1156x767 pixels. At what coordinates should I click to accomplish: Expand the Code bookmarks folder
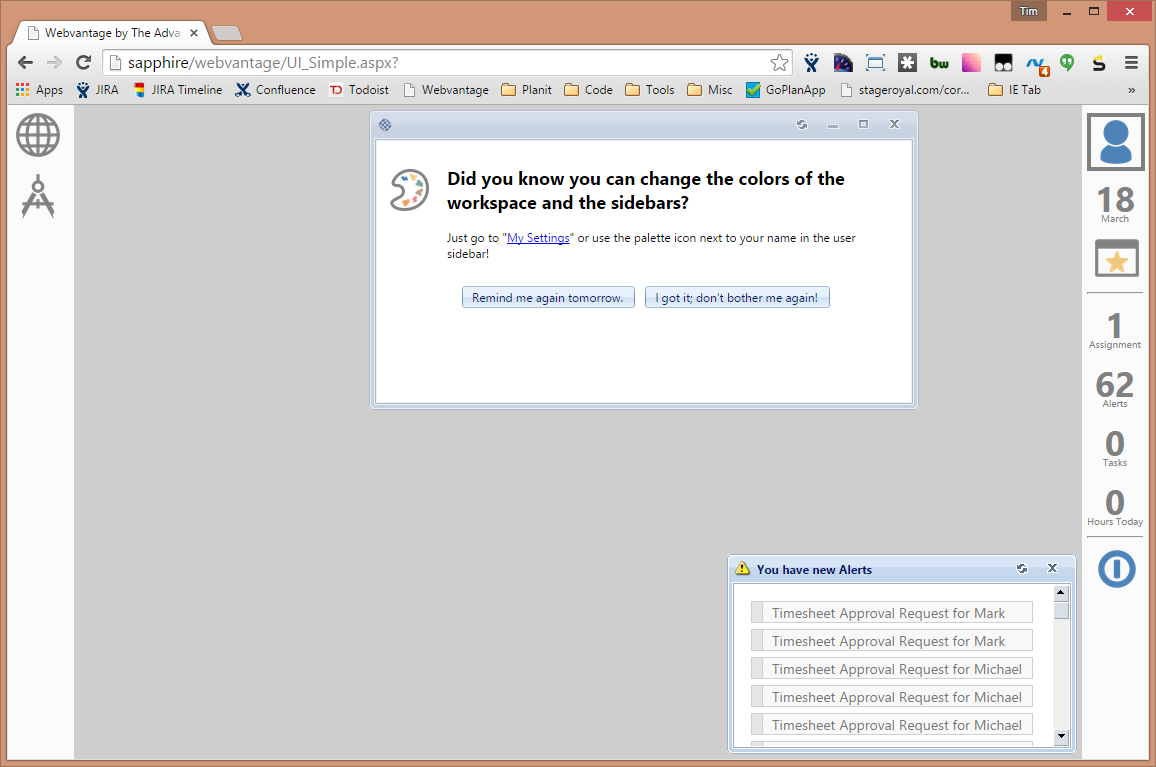[588, 89]
